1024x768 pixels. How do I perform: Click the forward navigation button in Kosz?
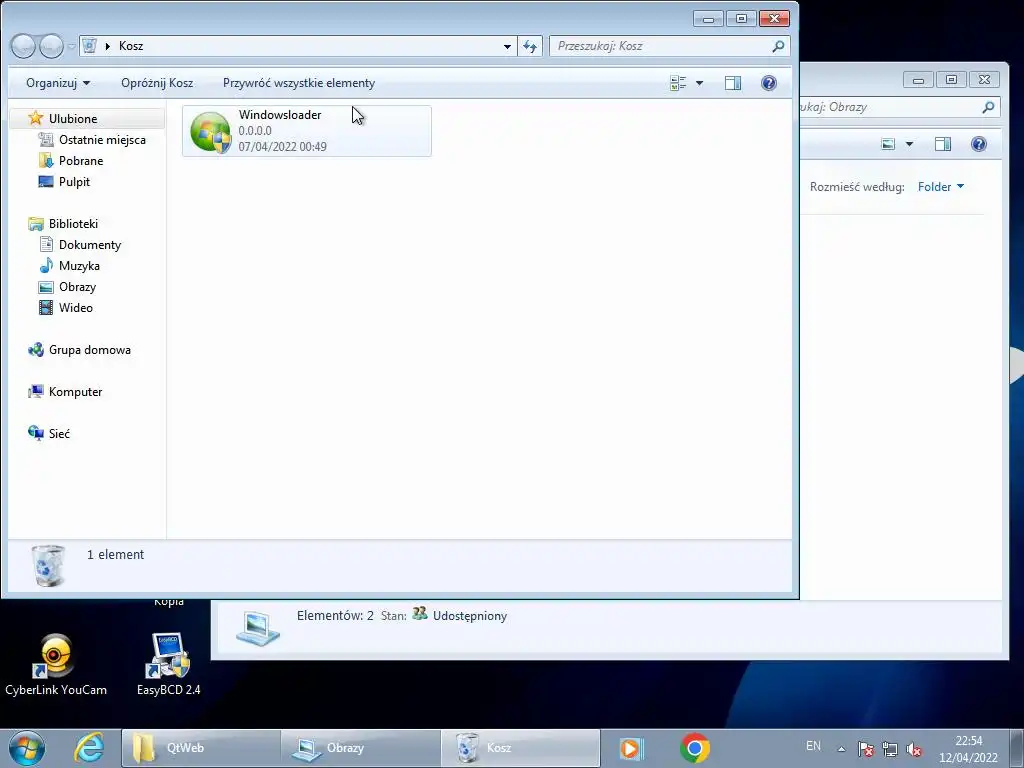click(51, 46)
